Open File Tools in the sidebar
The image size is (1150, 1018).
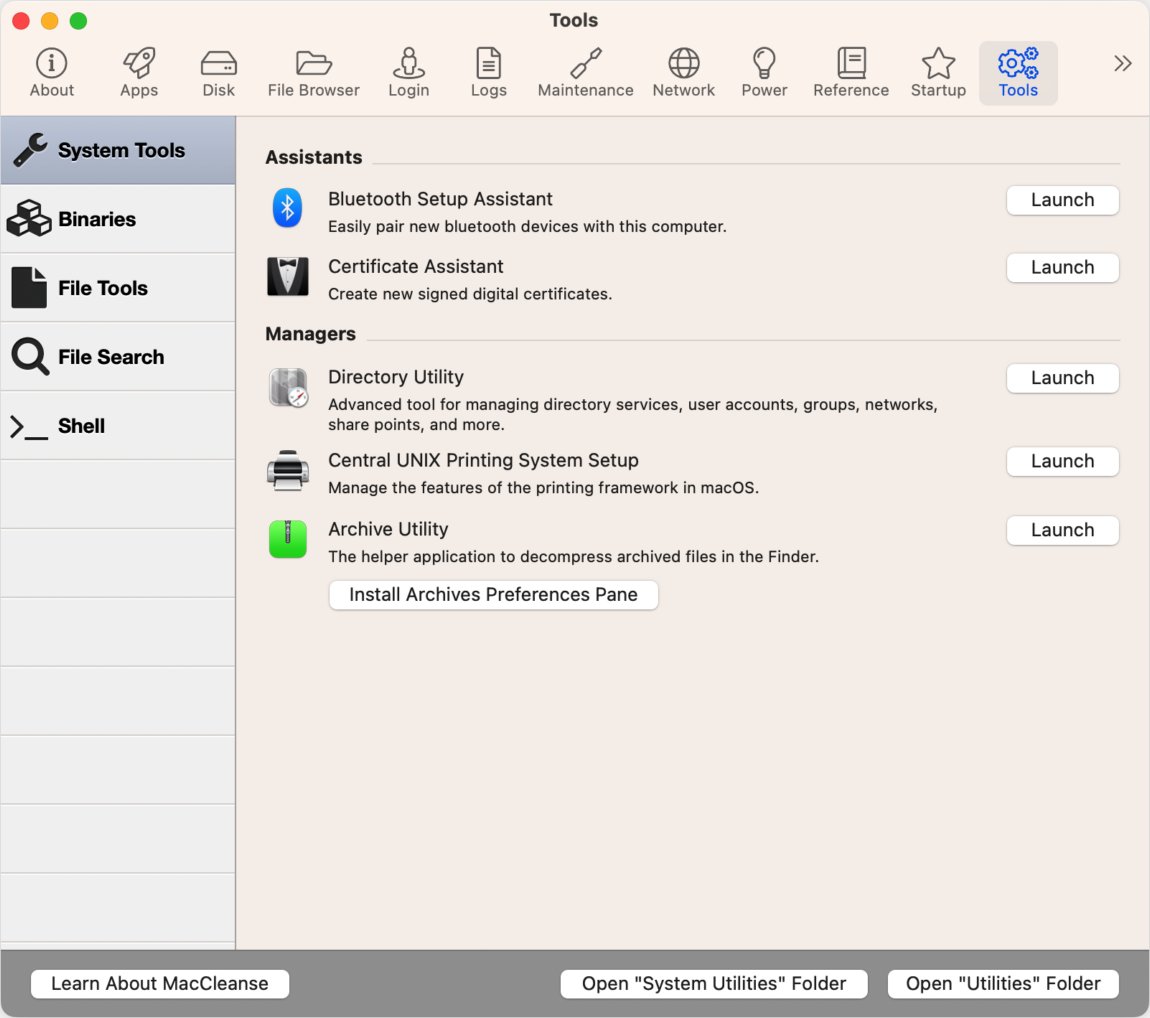point(117,288)
